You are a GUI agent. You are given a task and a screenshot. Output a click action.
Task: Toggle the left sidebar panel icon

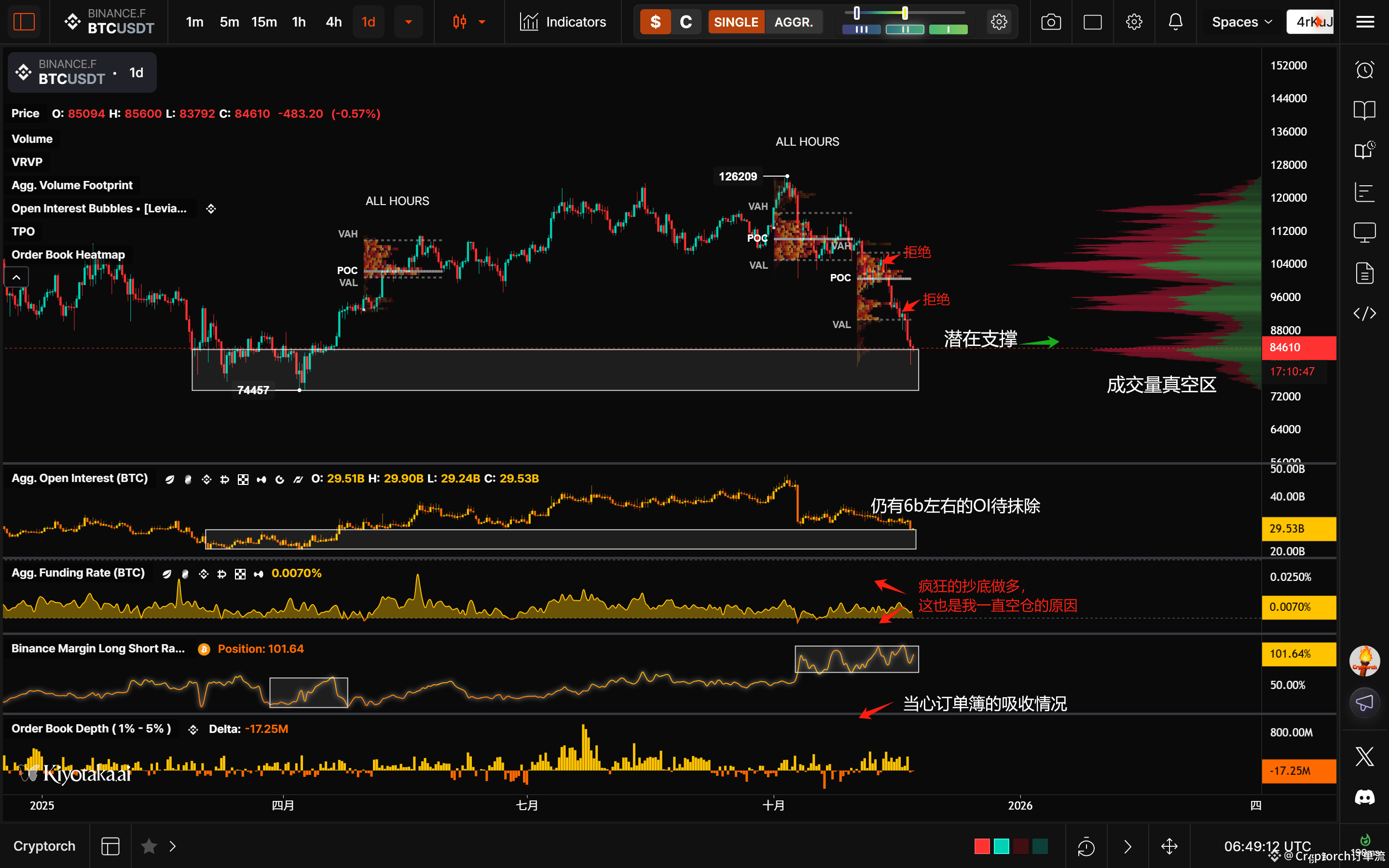pos(24,22)
